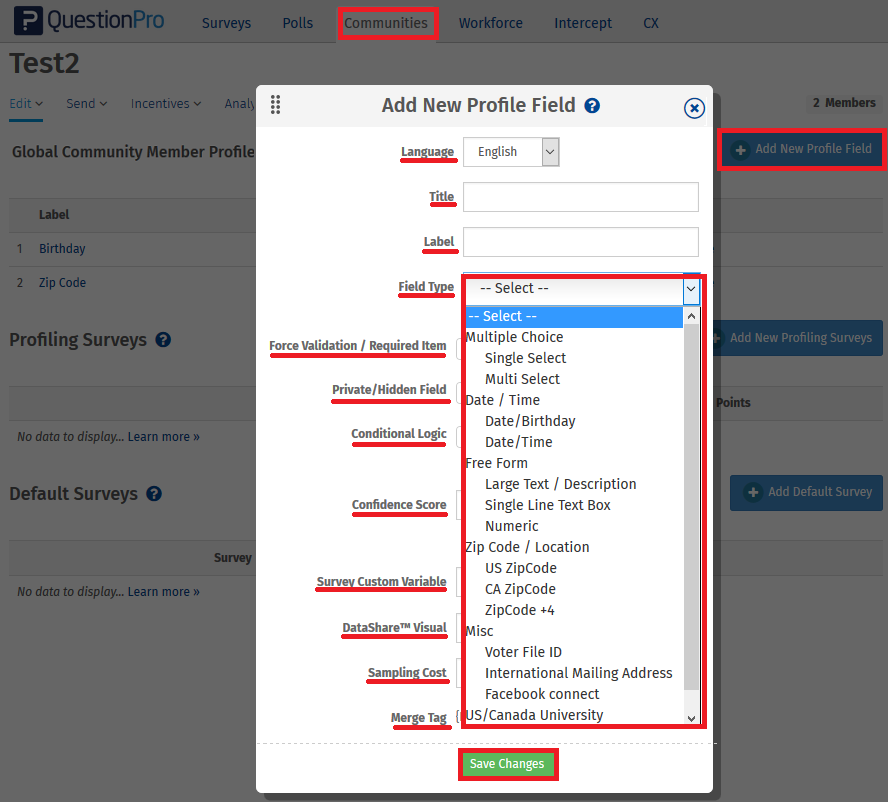Click the QuestionPro logo
Image resolution: width=888 pixels, height=802 pixels.
pyautogui.click(x=88, y=20)
